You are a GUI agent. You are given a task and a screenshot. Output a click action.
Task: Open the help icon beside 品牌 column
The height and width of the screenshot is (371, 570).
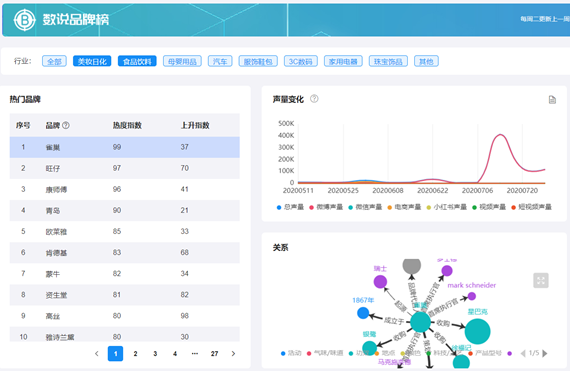click(66, 125)
